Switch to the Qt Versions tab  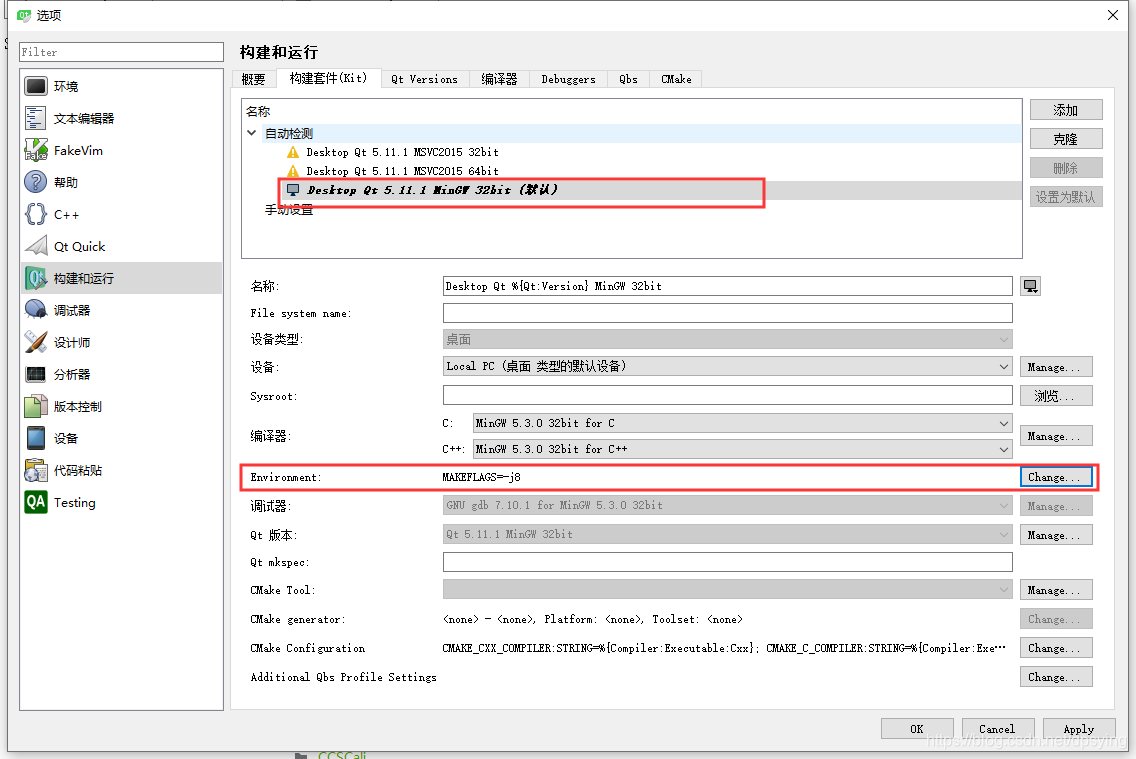425,79
